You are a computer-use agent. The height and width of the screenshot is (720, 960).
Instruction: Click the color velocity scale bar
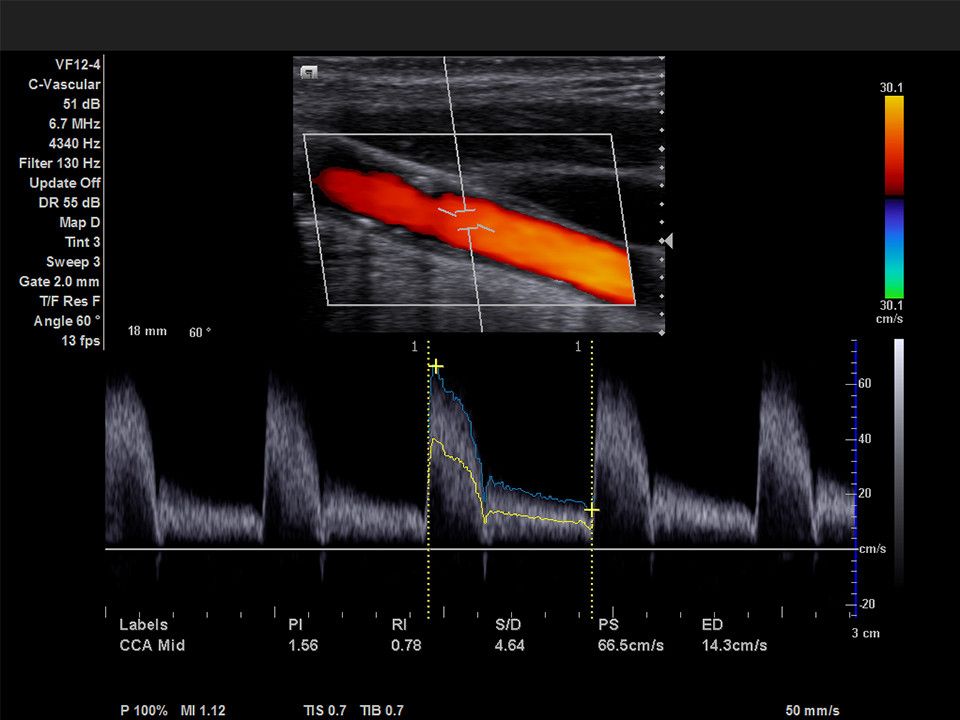click(x=892, y=196)
